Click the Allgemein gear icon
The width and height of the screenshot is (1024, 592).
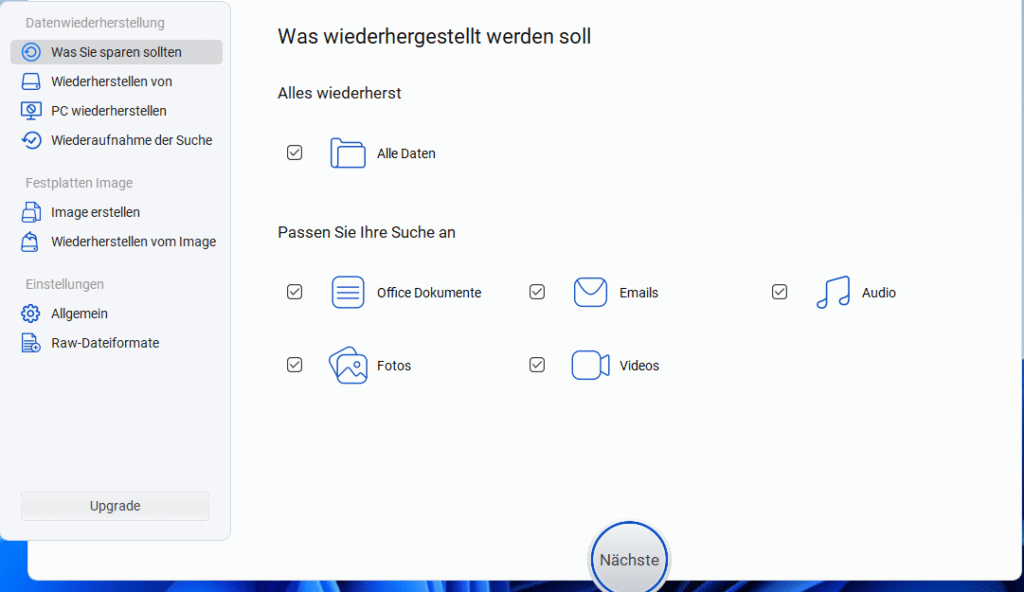pos(31,314)
